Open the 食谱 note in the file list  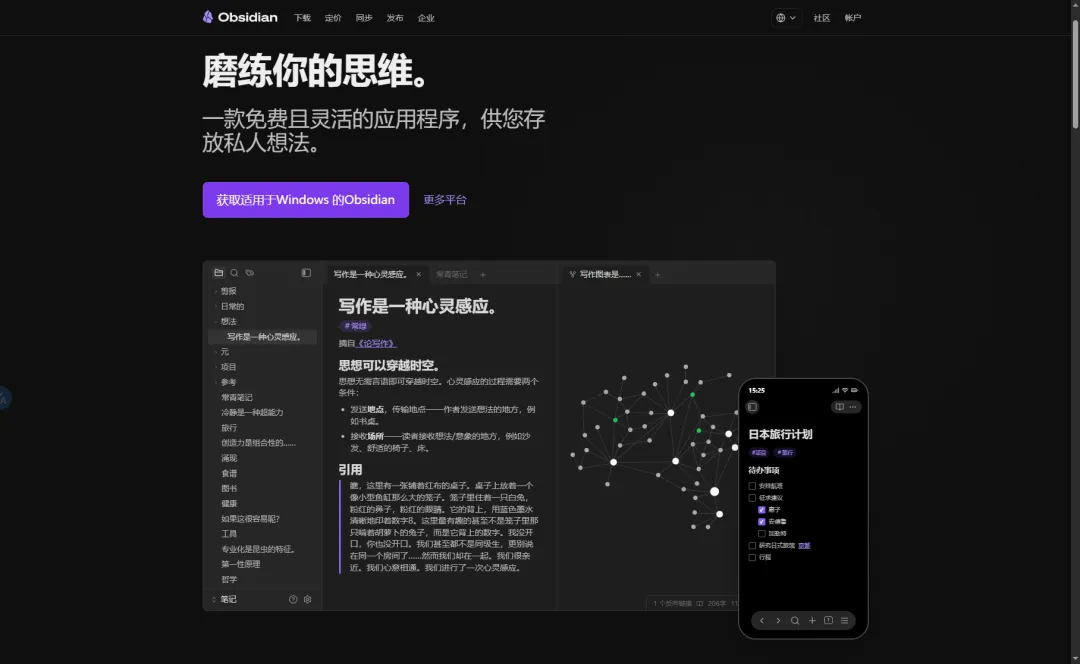pyautogui.click(x=229, y=473)
